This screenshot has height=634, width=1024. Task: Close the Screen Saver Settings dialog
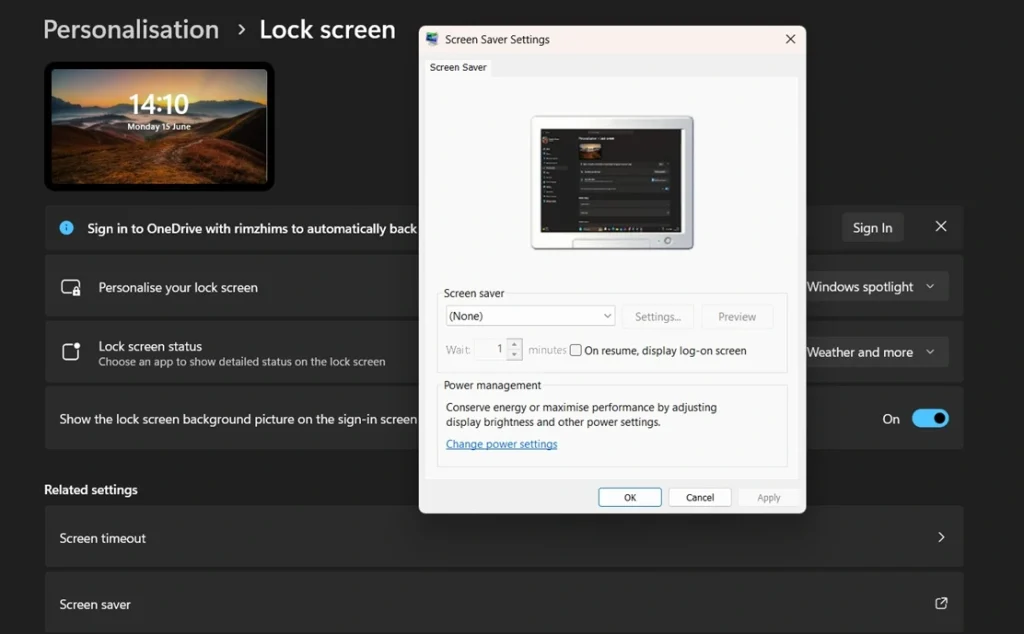[790, 39]
